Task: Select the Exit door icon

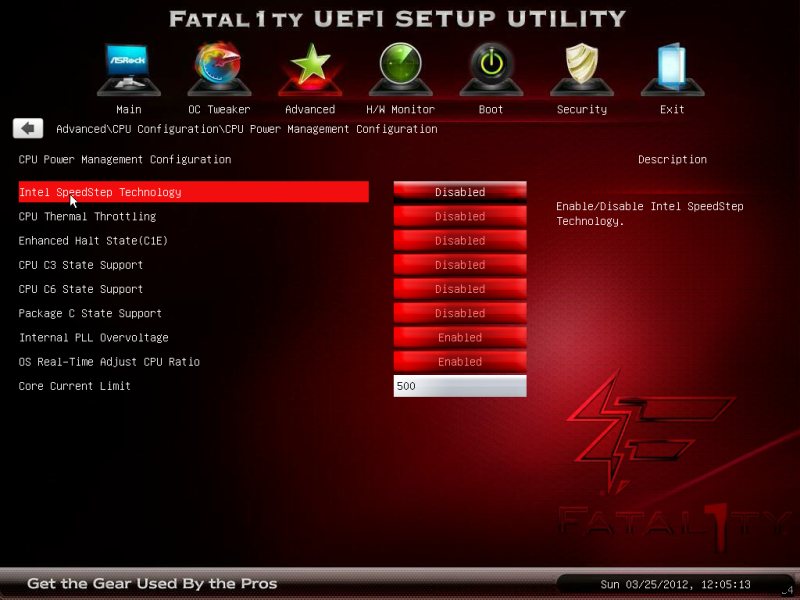Action: point(672,69)
